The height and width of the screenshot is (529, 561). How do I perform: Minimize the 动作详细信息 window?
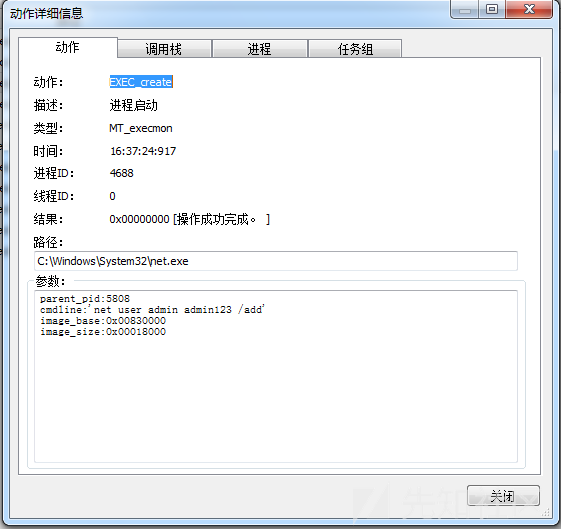pyautogui.click(x=464, y=9)
